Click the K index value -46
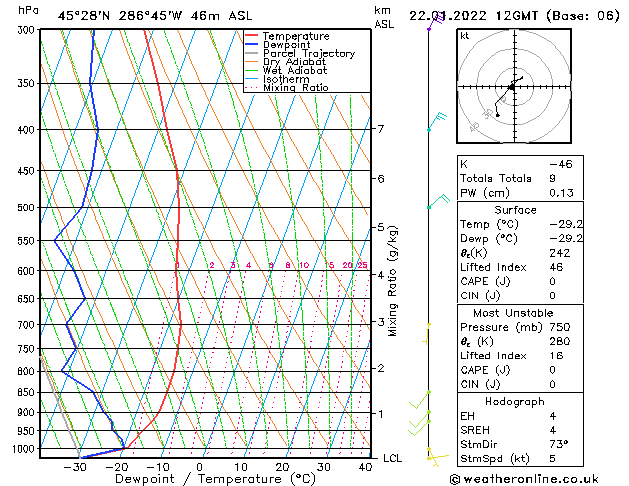This screenshot has width=629, height=486. 561,164
